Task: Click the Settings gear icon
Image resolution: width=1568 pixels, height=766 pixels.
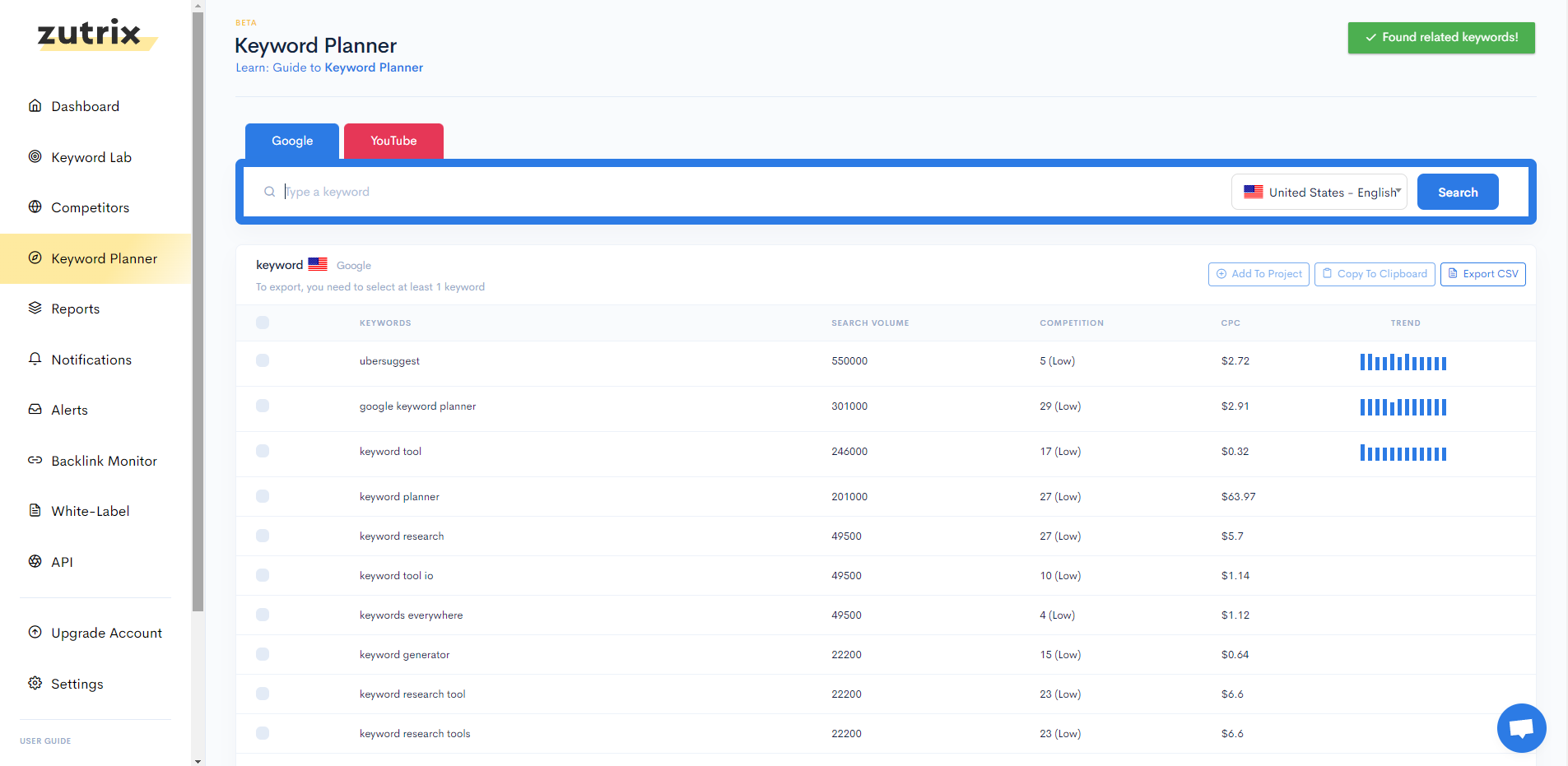Action: pyautogui.click(x=35, y=683)
